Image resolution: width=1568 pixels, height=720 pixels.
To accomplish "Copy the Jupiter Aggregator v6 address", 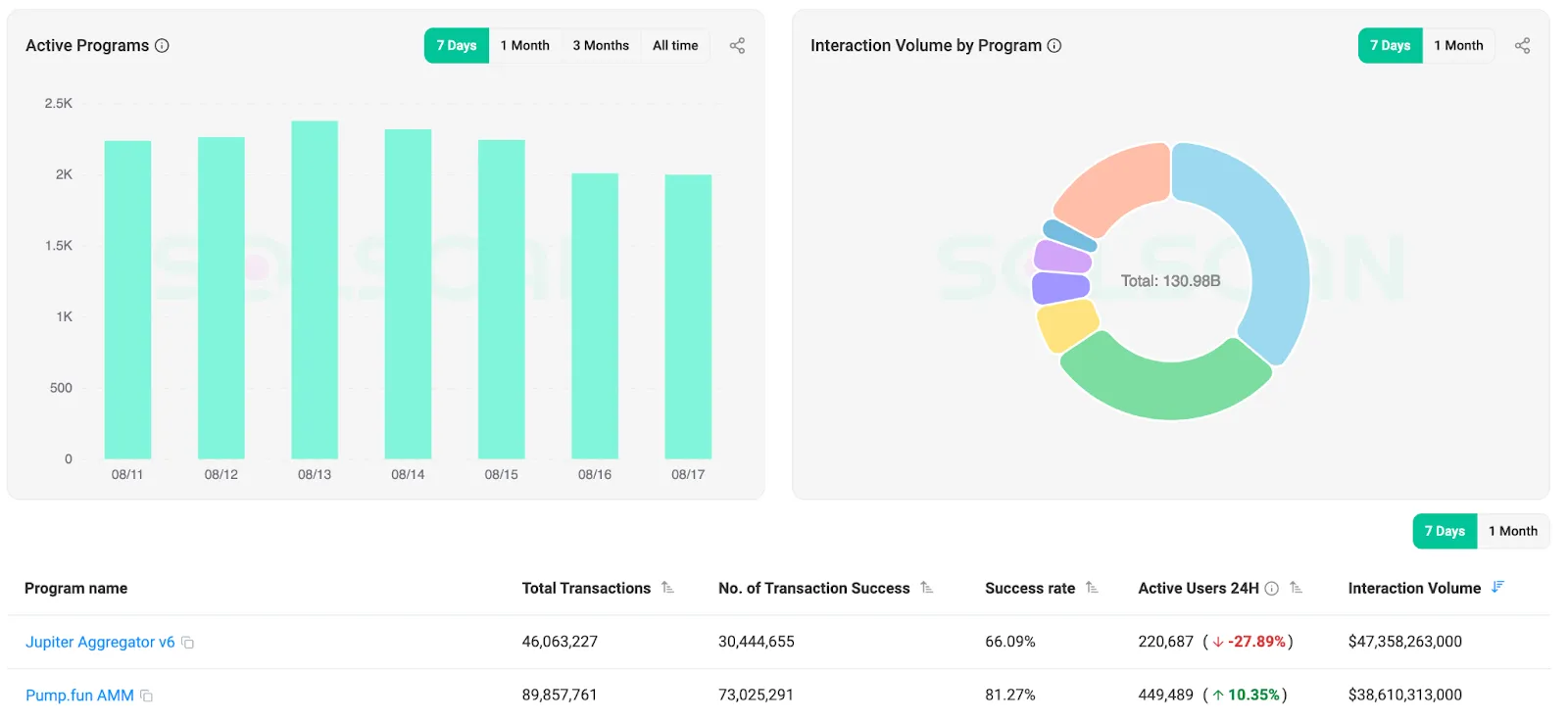I will (x=186, y=642).
